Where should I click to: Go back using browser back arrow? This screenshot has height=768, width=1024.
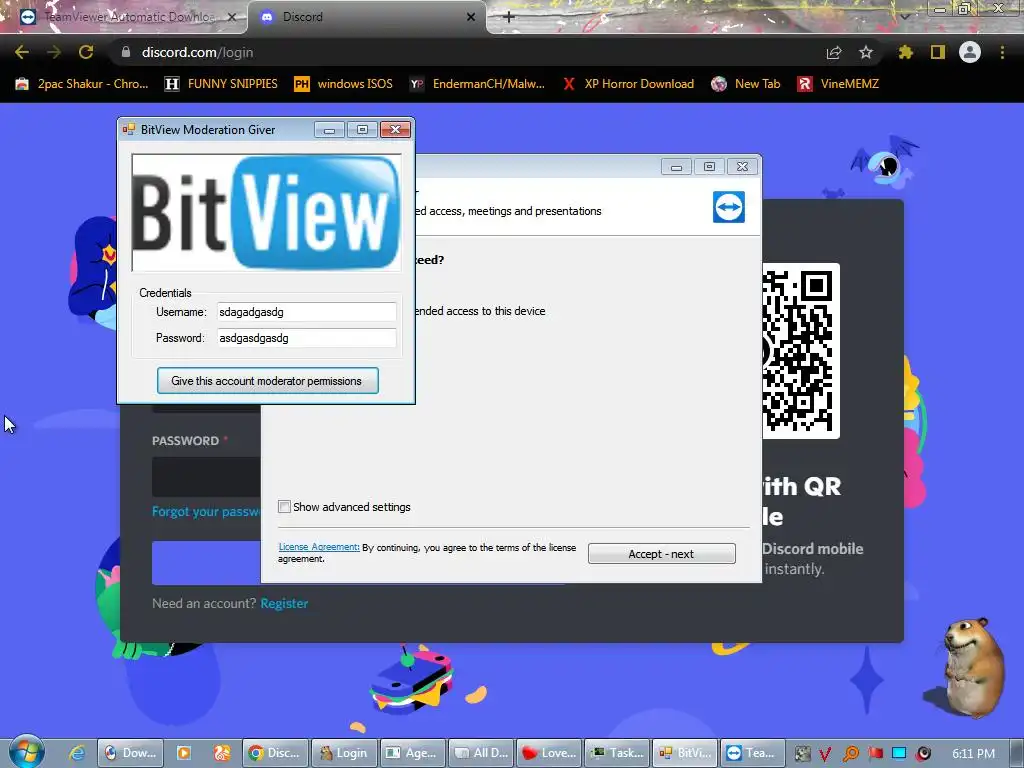pyautogui.click(x=22, y=52)
